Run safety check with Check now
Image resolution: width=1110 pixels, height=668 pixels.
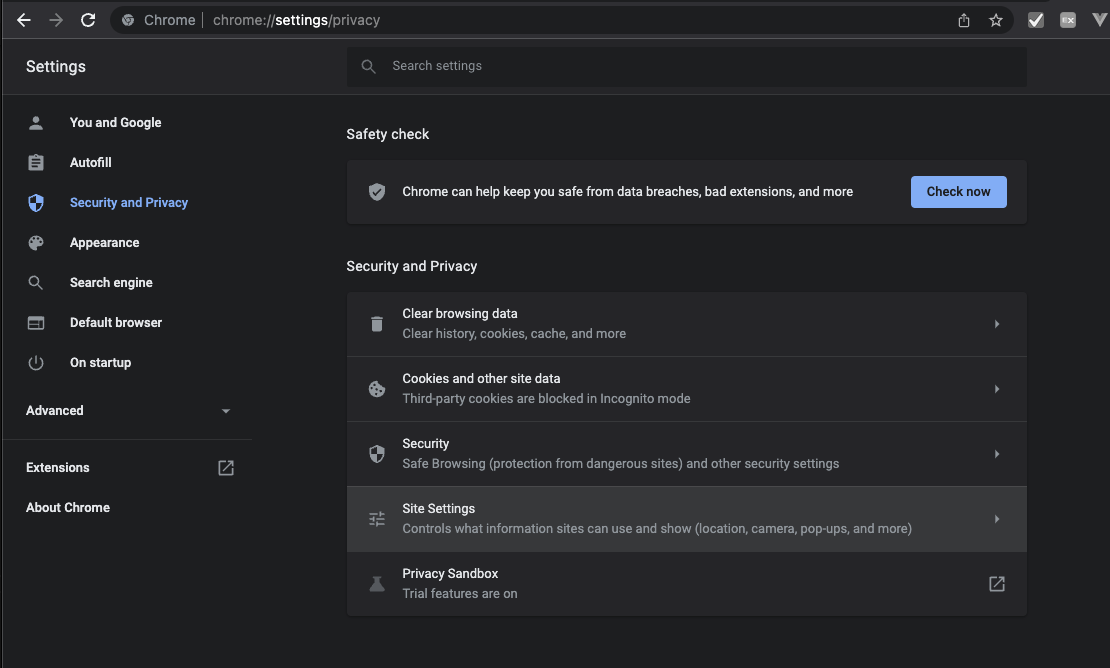pos(959,192)
